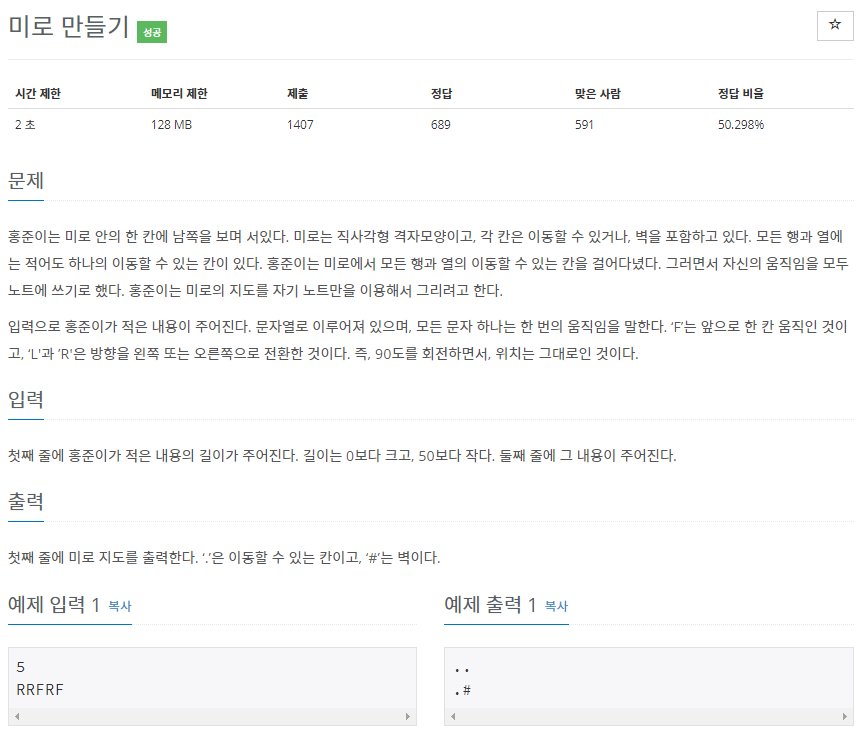
Task: Click the correct answers count 689
Action: 441,125
